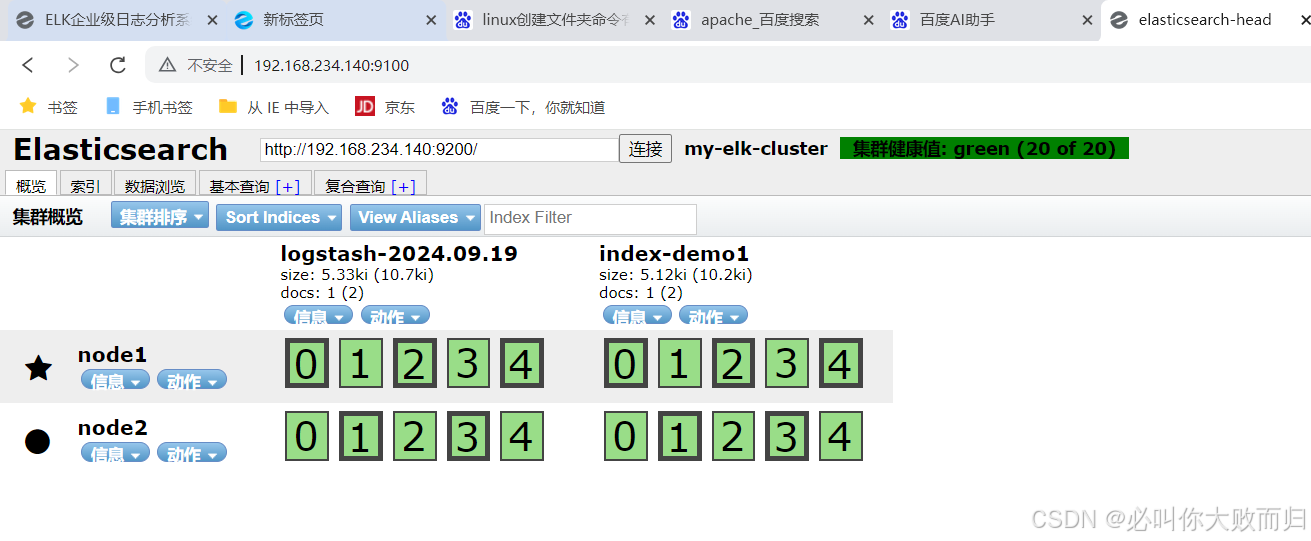1311x541 pixels.
Task: Close the 新标签页 tab
Action: click(x=430, y=20)
